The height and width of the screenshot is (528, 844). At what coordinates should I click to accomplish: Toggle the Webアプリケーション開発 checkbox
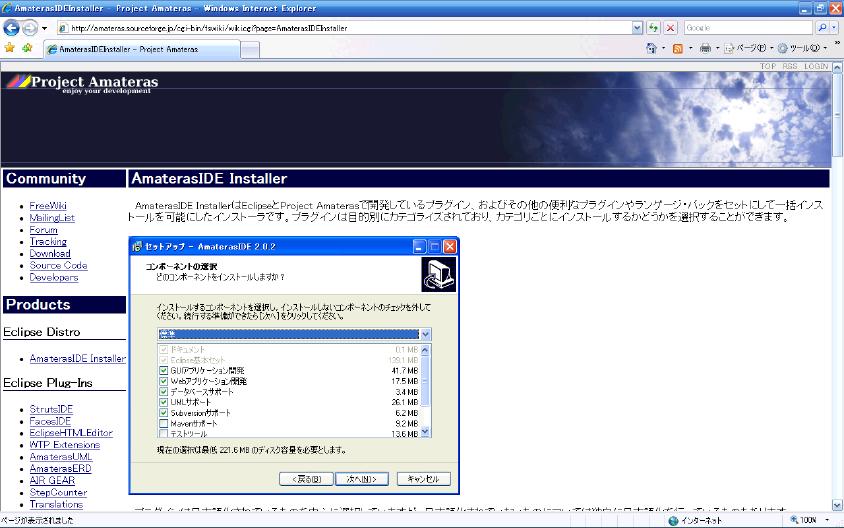(x=164, y=381)
